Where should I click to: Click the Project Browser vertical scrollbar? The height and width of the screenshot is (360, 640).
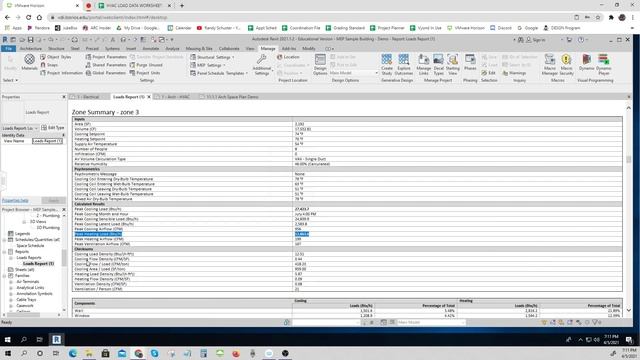pos(64,258)
